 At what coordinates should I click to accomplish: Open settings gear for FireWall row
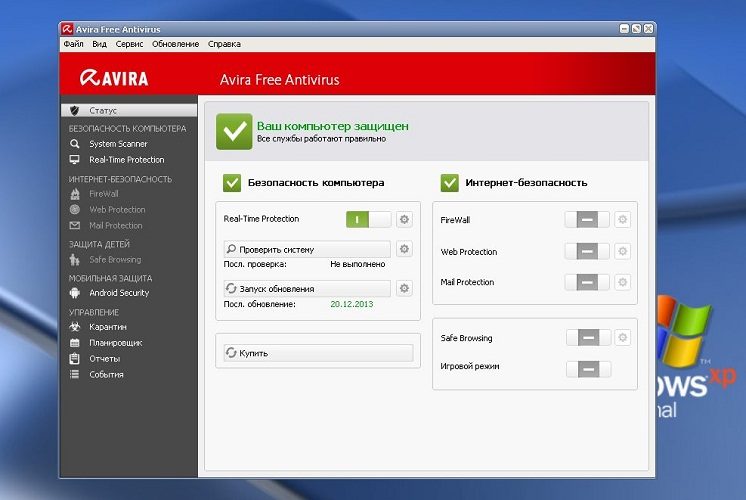pyautogui.click(x=622, y=219)
